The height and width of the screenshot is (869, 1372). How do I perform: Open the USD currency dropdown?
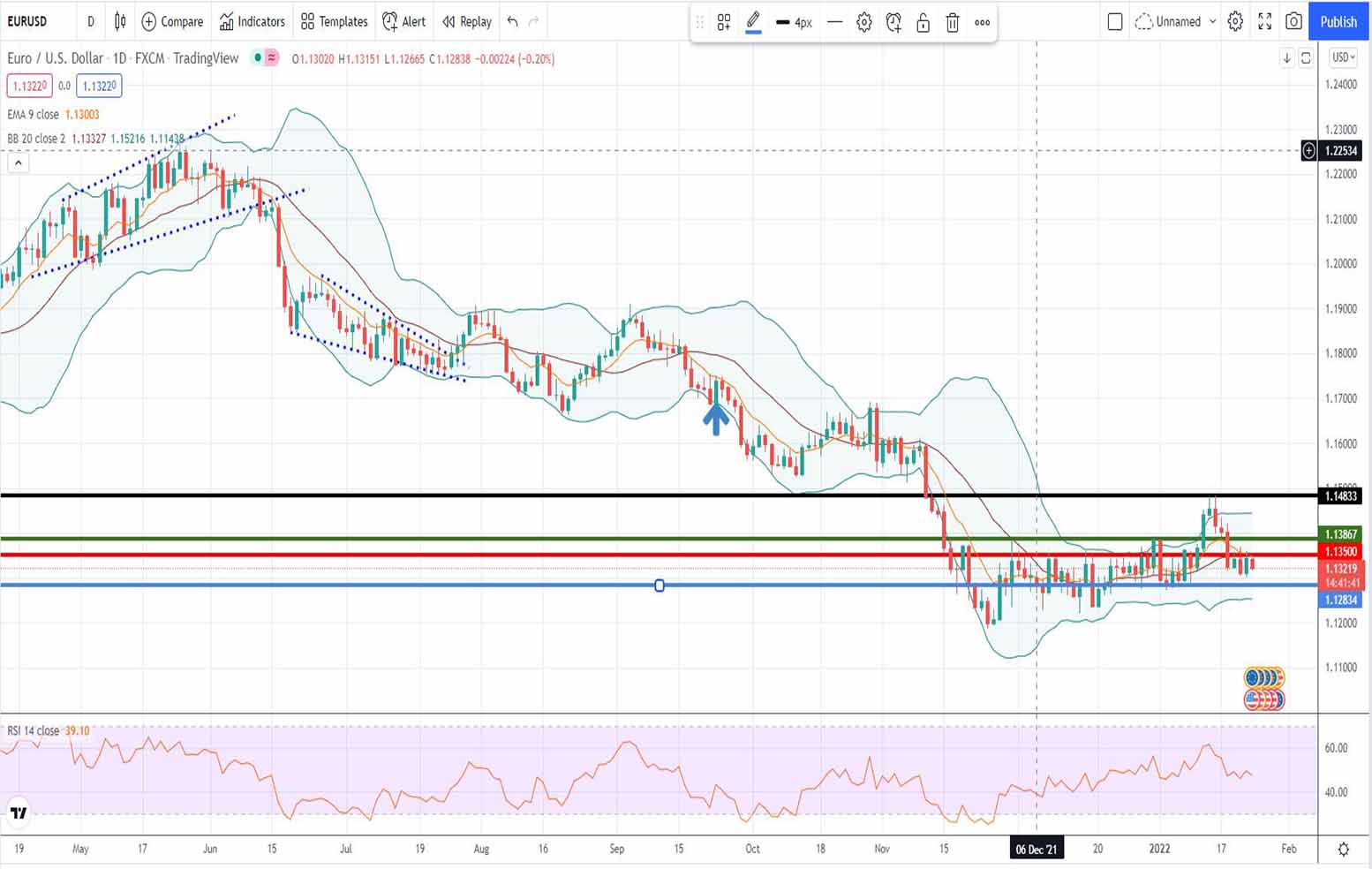click(x=1342, y=57)
